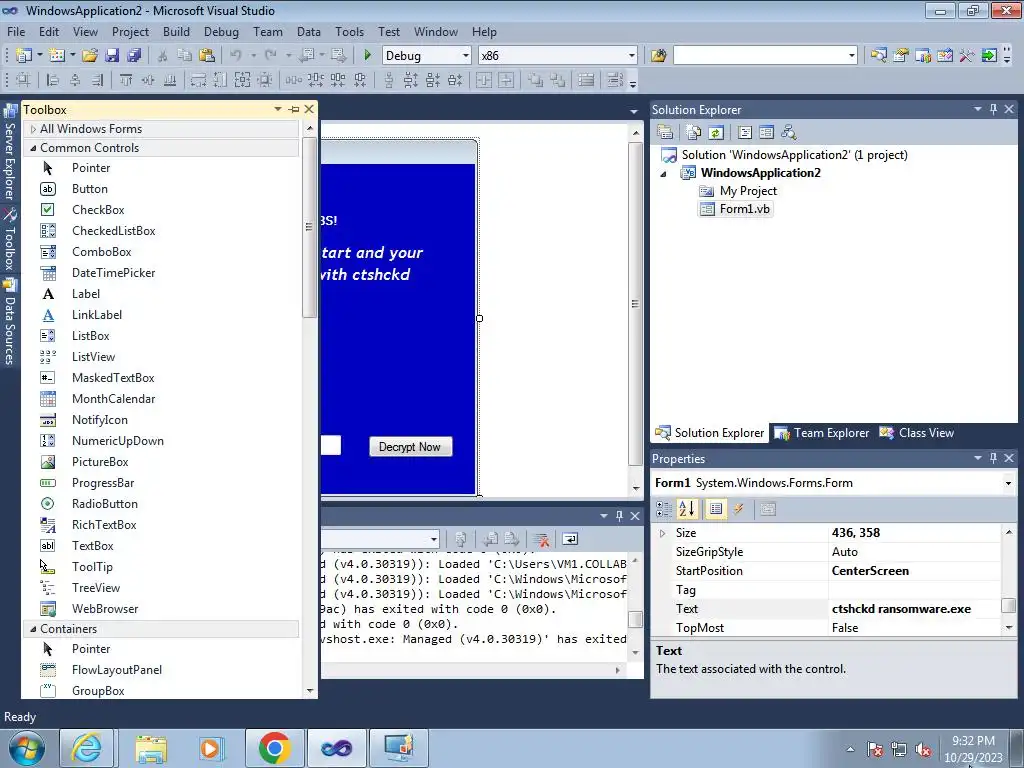Viewport: 1024px width, 768px height.
Task: Click the Save Form1.vb disk icon
Action: (112, 56)
